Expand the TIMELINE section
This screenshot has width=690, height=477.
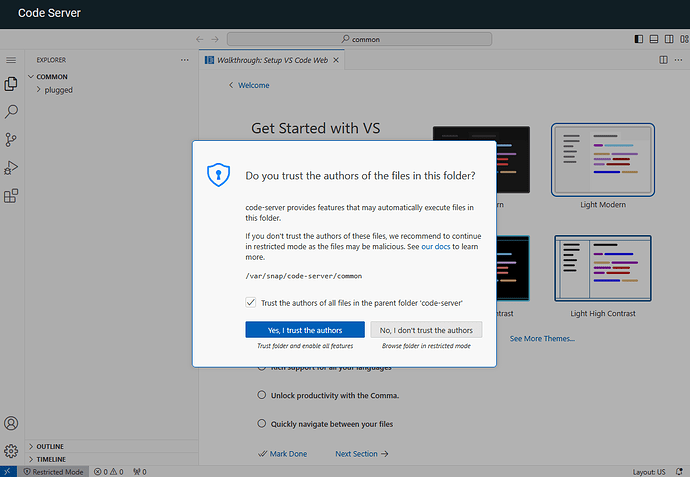[x=50, y=459]
